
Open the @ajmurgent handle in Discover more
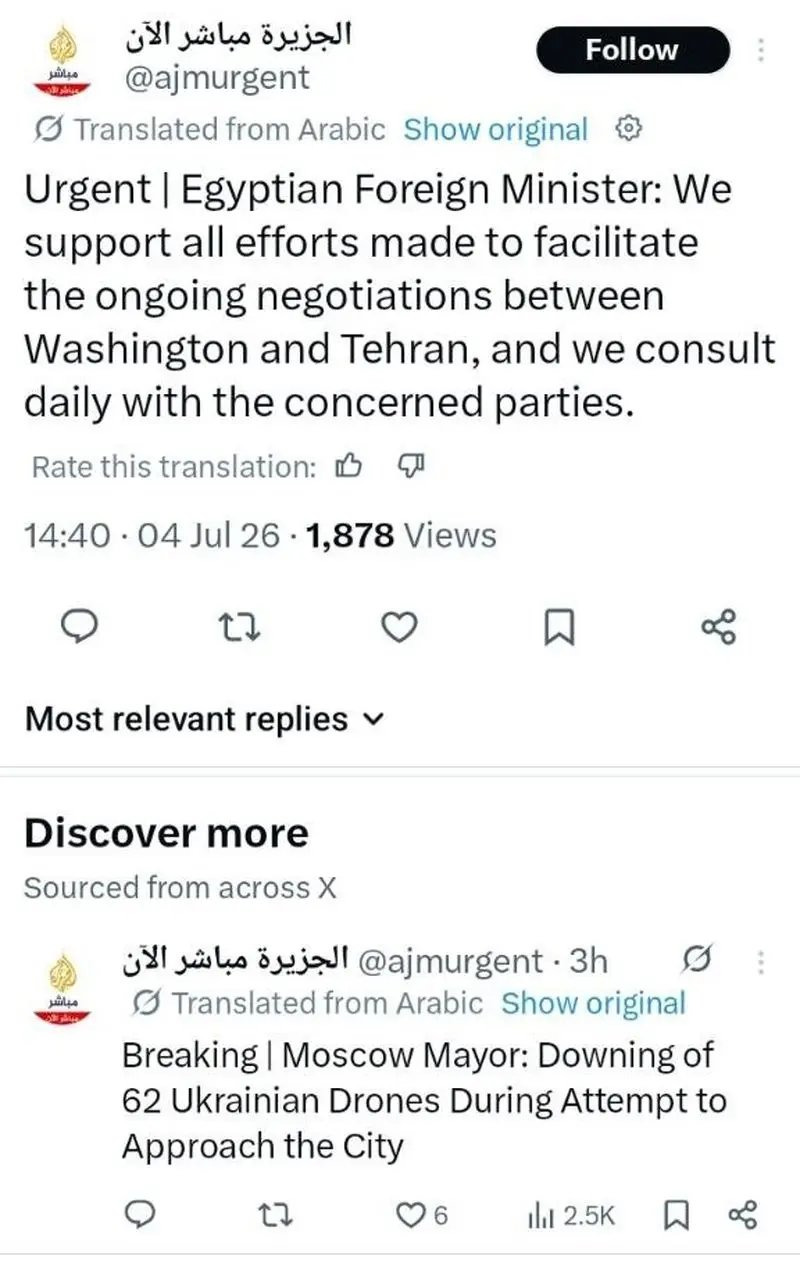(448, 961)
